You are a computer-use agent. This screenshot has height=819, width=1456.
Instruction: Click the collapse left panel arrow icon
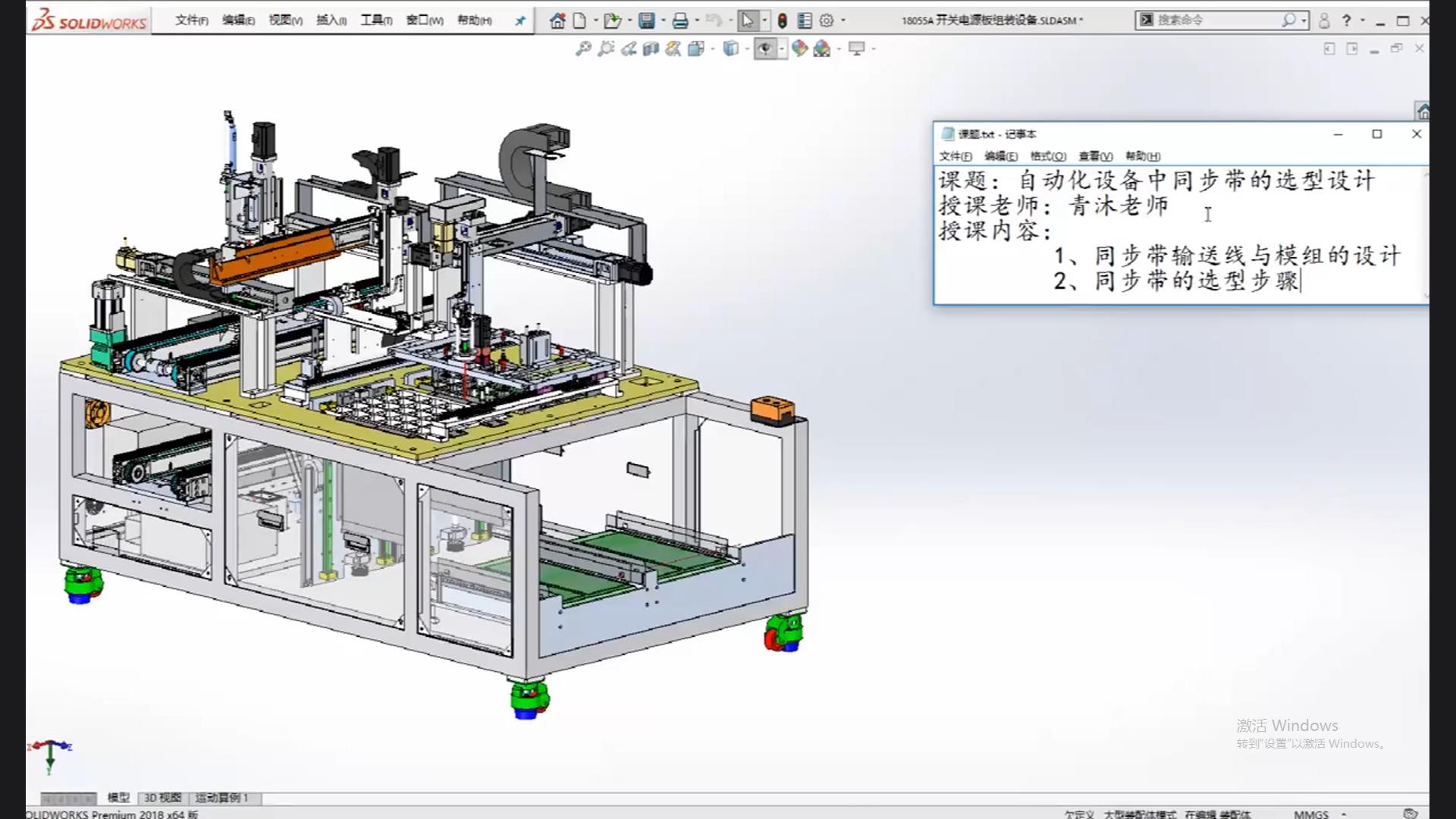click(1329, 49)
